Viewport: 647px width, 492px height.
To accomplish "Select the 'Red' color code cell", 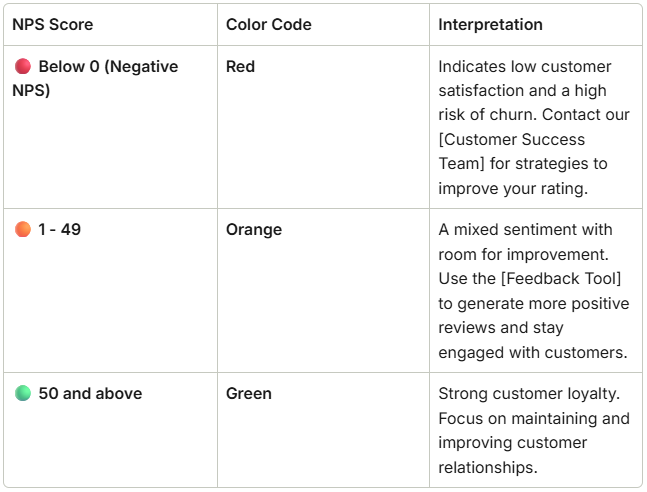I will click(x=240, y=67).
